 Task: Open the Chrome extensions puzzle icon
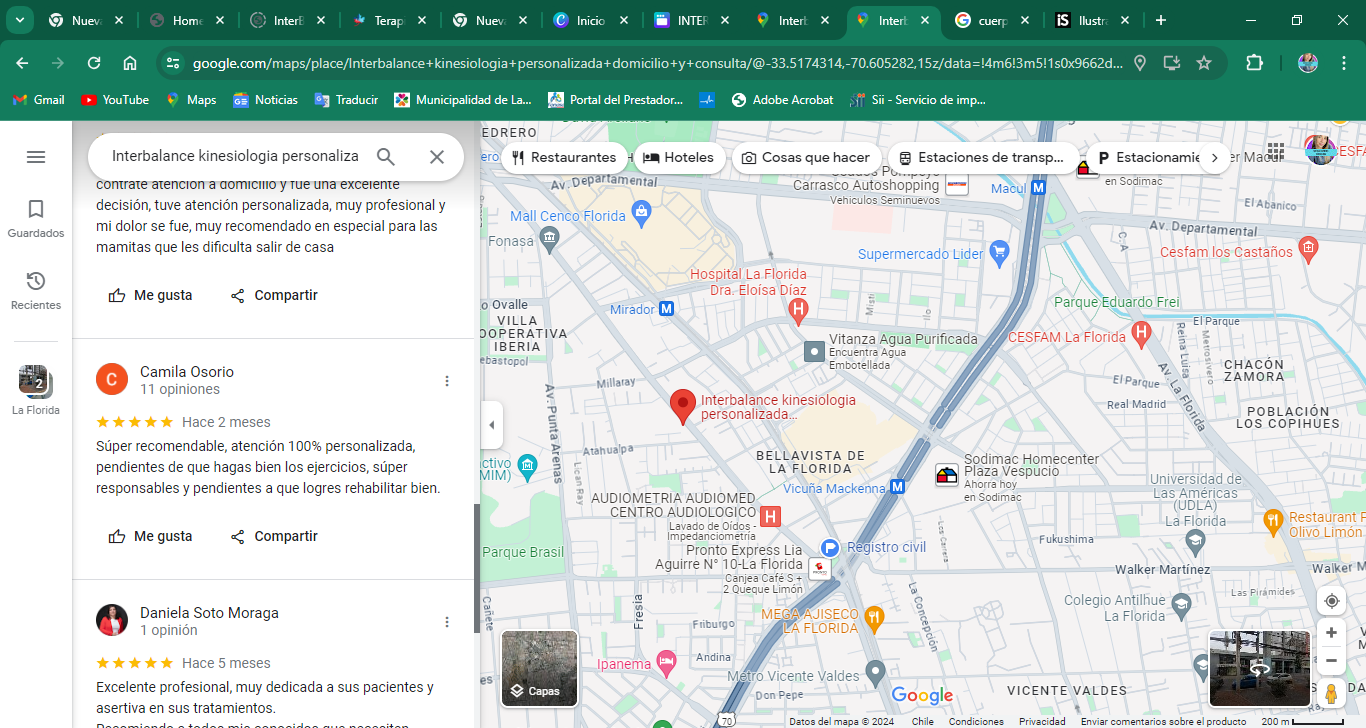pyautogui.click(x=1254, y=63)
